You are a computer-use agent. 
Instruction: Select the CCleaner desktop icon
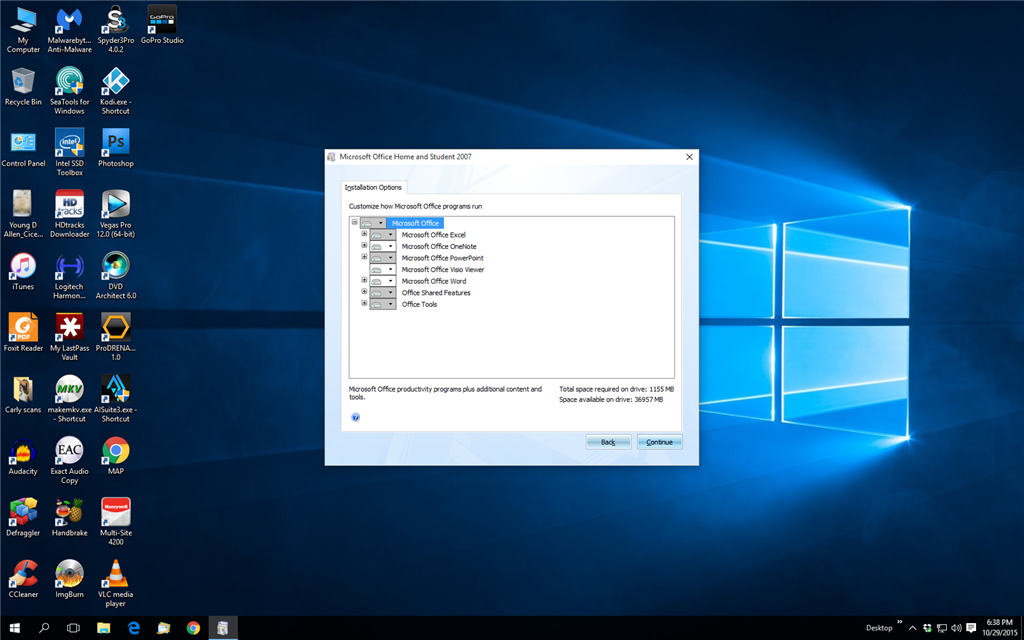pos(24,573)
